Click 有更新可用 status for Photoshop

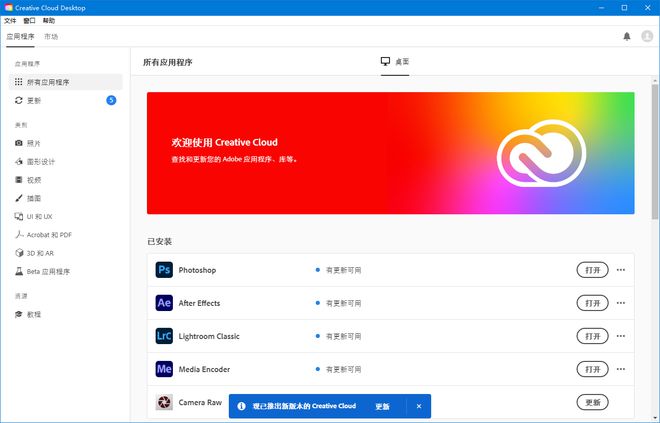[x=343, y=270]
